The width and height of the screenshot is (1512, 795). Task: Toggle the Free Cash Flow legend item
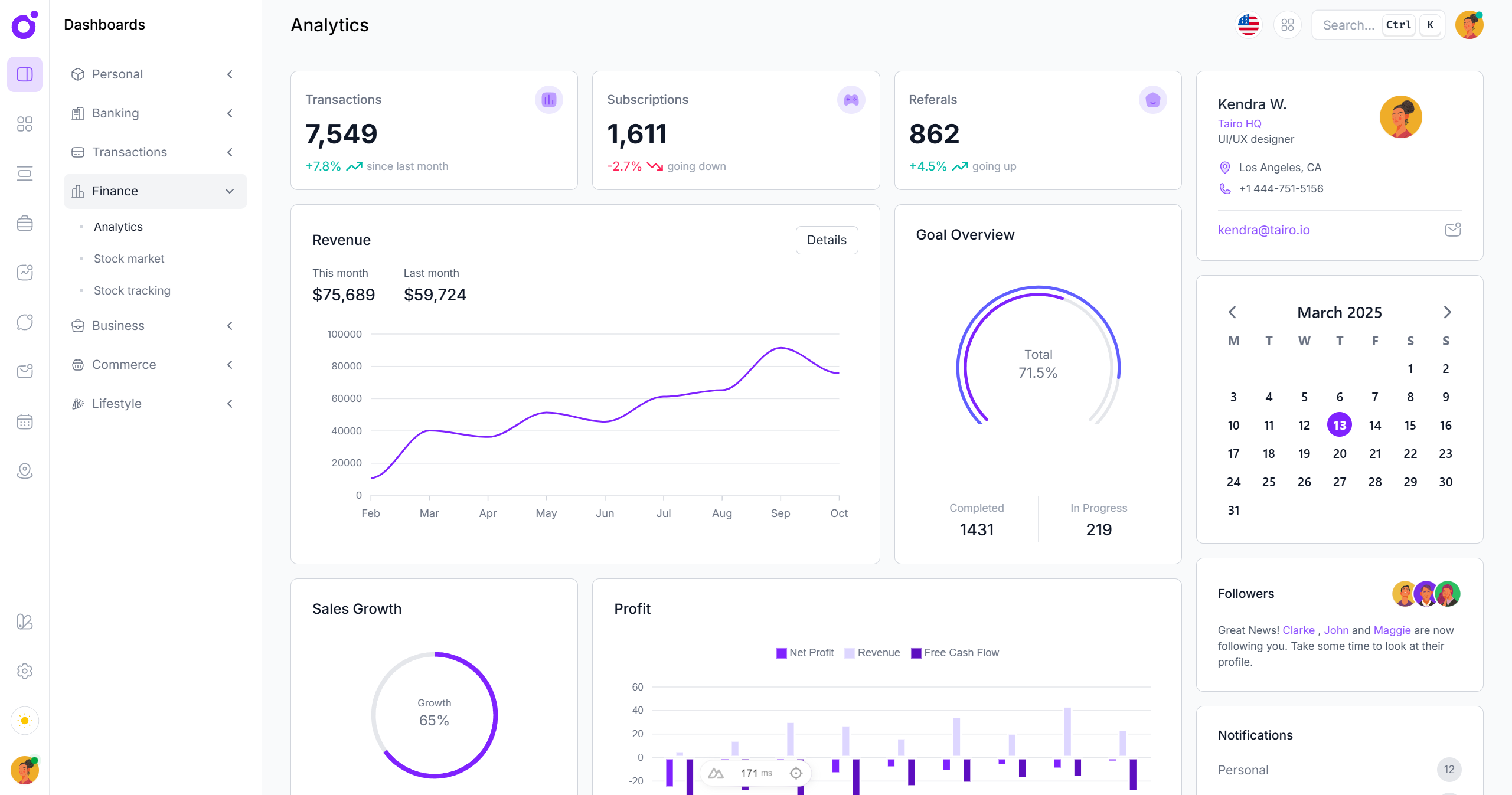(x=955, y=653)
